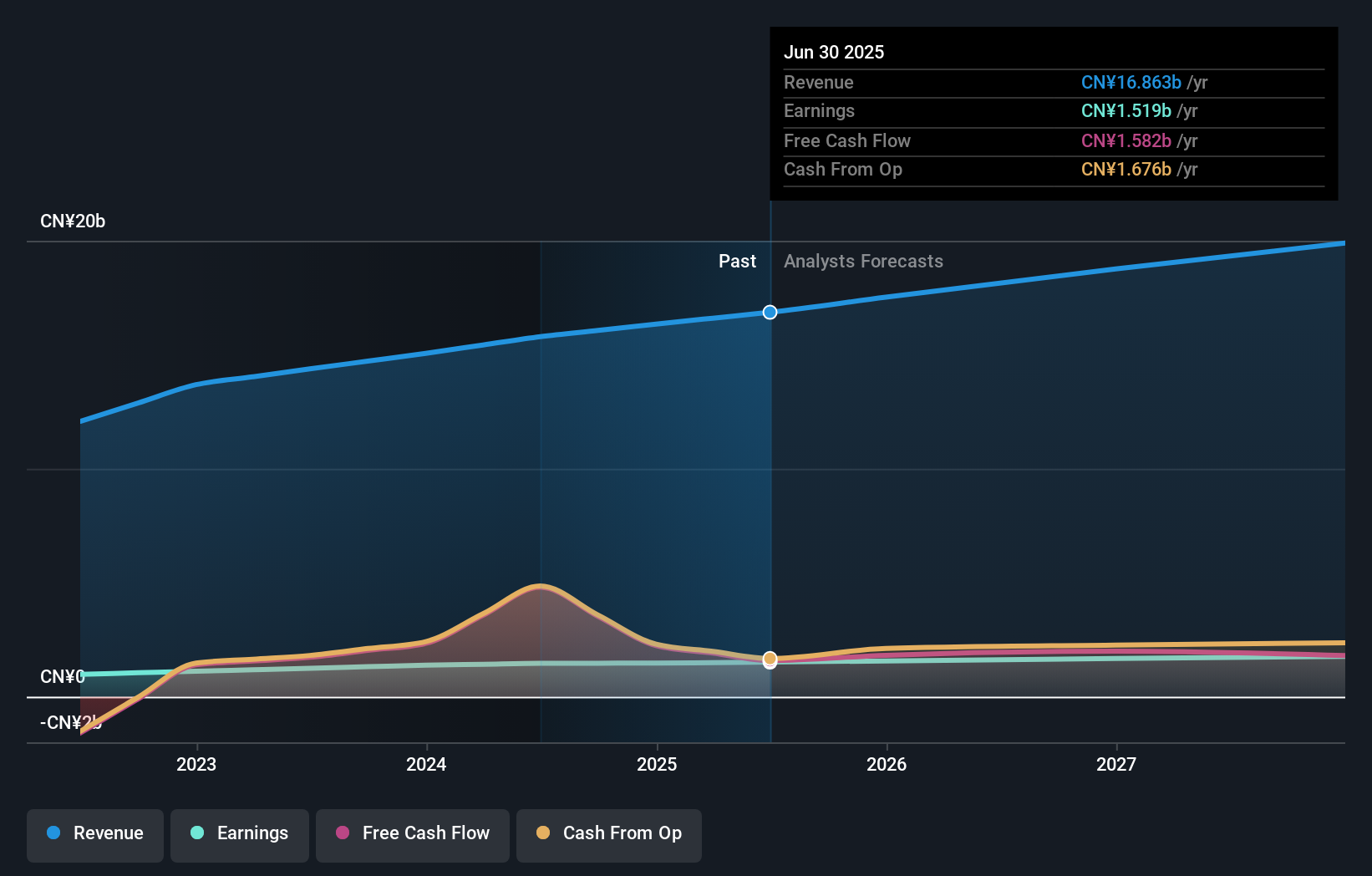Click the blue Revenue legend dot
The image size is (1372, 876).
(x=53, y=833)
